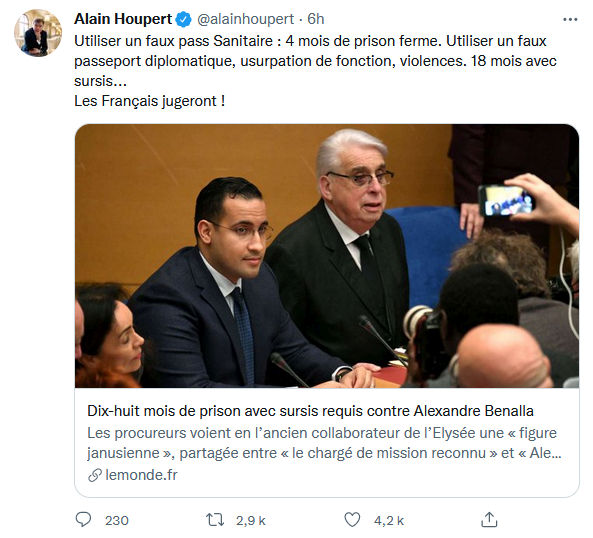
Task: Click the reply count 230
Action: click(x=117, y=521)
